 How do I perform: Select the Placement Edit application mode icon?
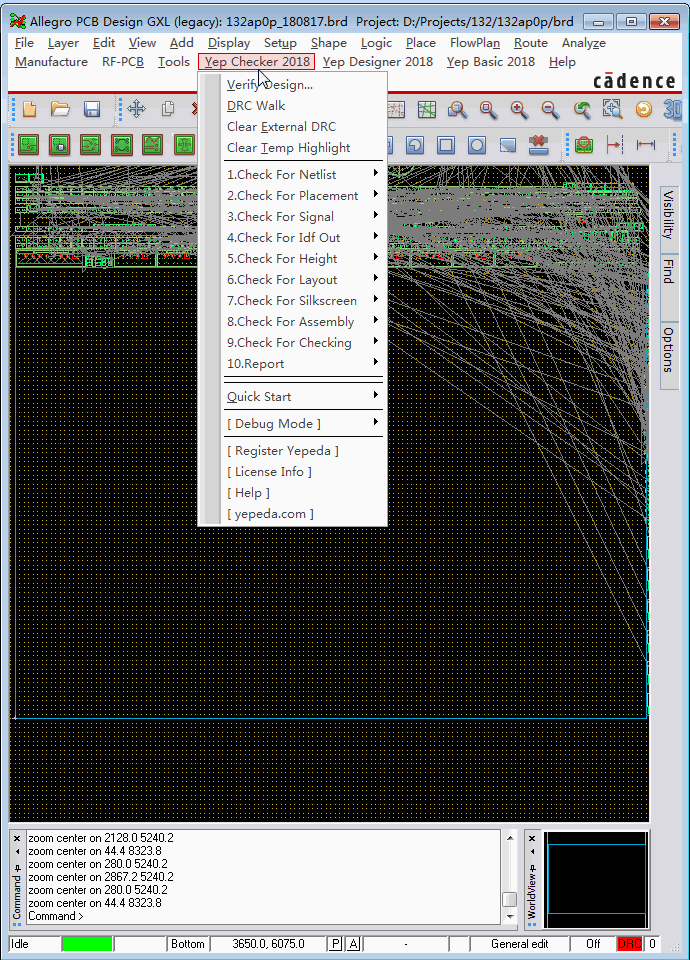pos(59,145)
